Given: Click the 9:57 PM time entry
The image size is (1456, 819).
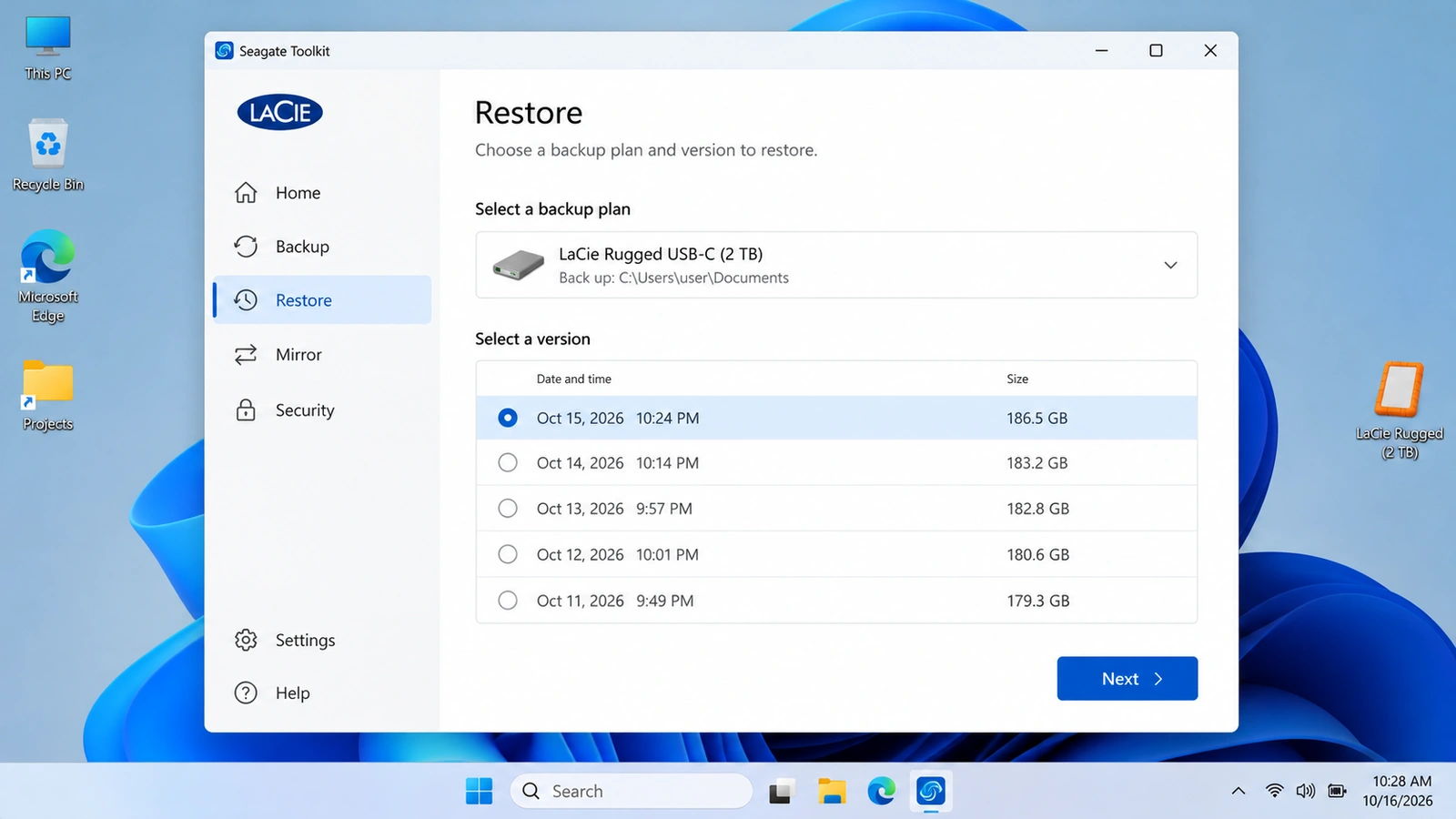Looking at the screenshot, I should (x=664, y=508).
